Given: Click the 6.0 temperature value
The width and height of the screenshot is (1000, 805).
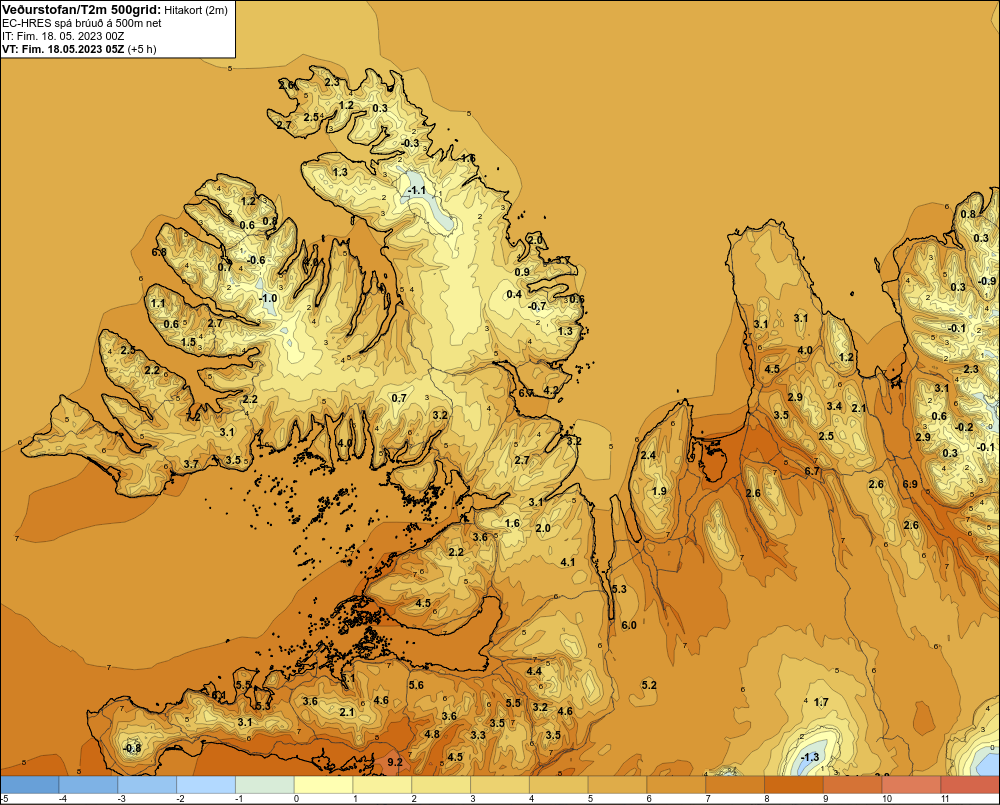Looking at the screenshot, I should [x=629, y=624].
